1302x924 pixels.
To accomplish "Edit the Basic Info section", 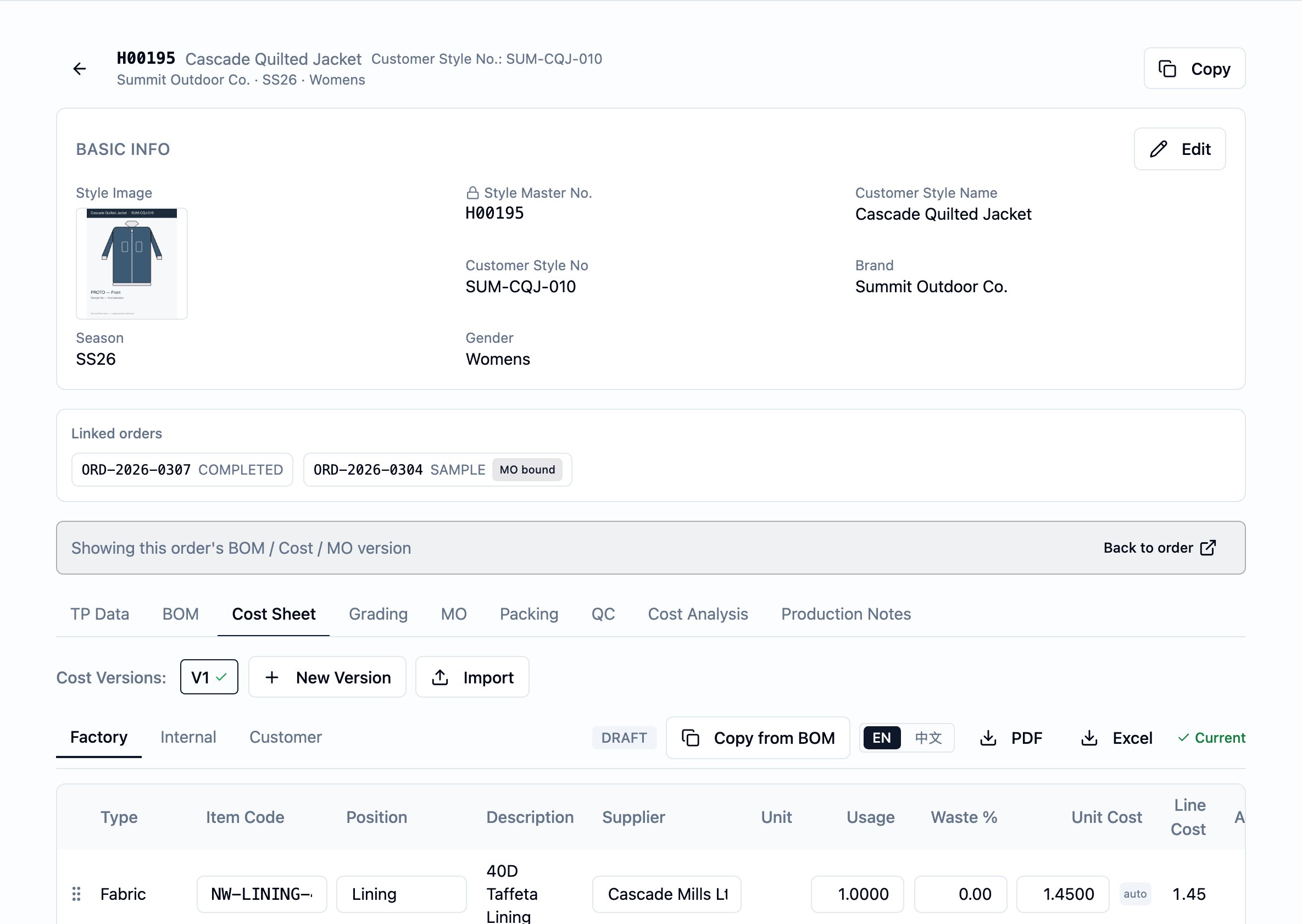I will point(1179,149).
